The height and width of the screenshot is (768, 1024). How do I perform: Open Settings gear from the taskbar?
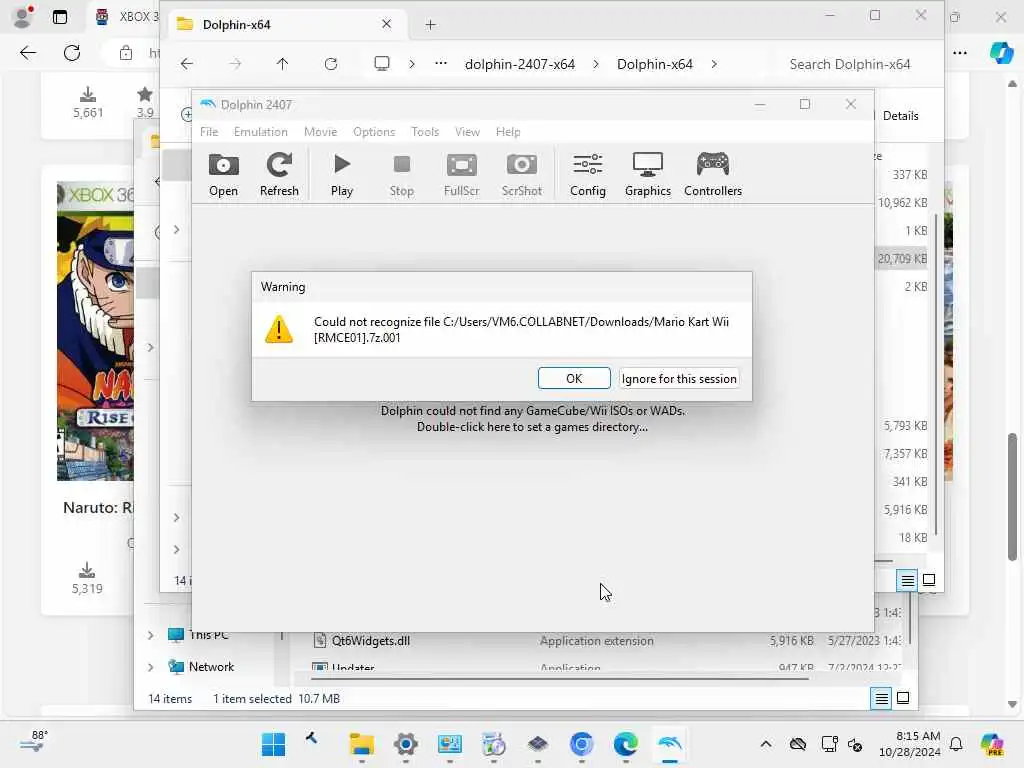coord(406,744)
